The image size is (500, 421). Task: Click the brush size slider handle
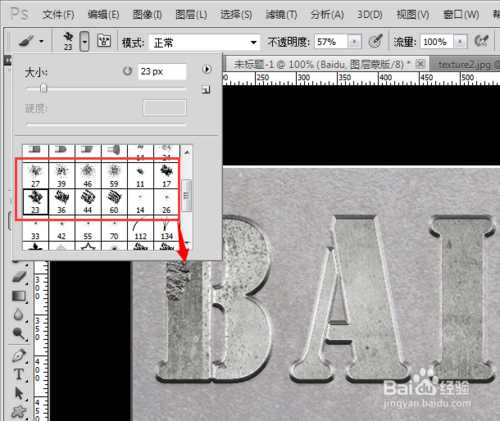coord(44,89)
